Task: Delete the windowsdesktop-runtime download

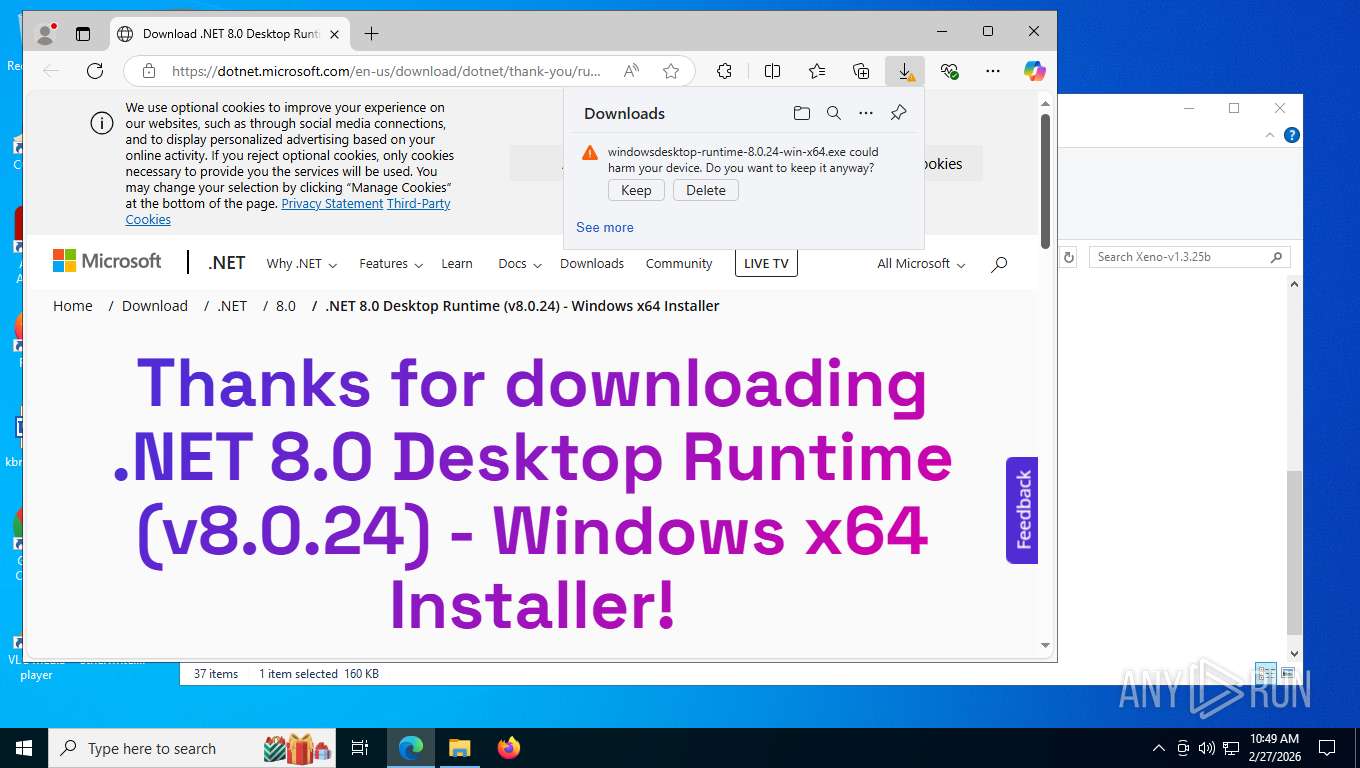Action: click(706, 190)
